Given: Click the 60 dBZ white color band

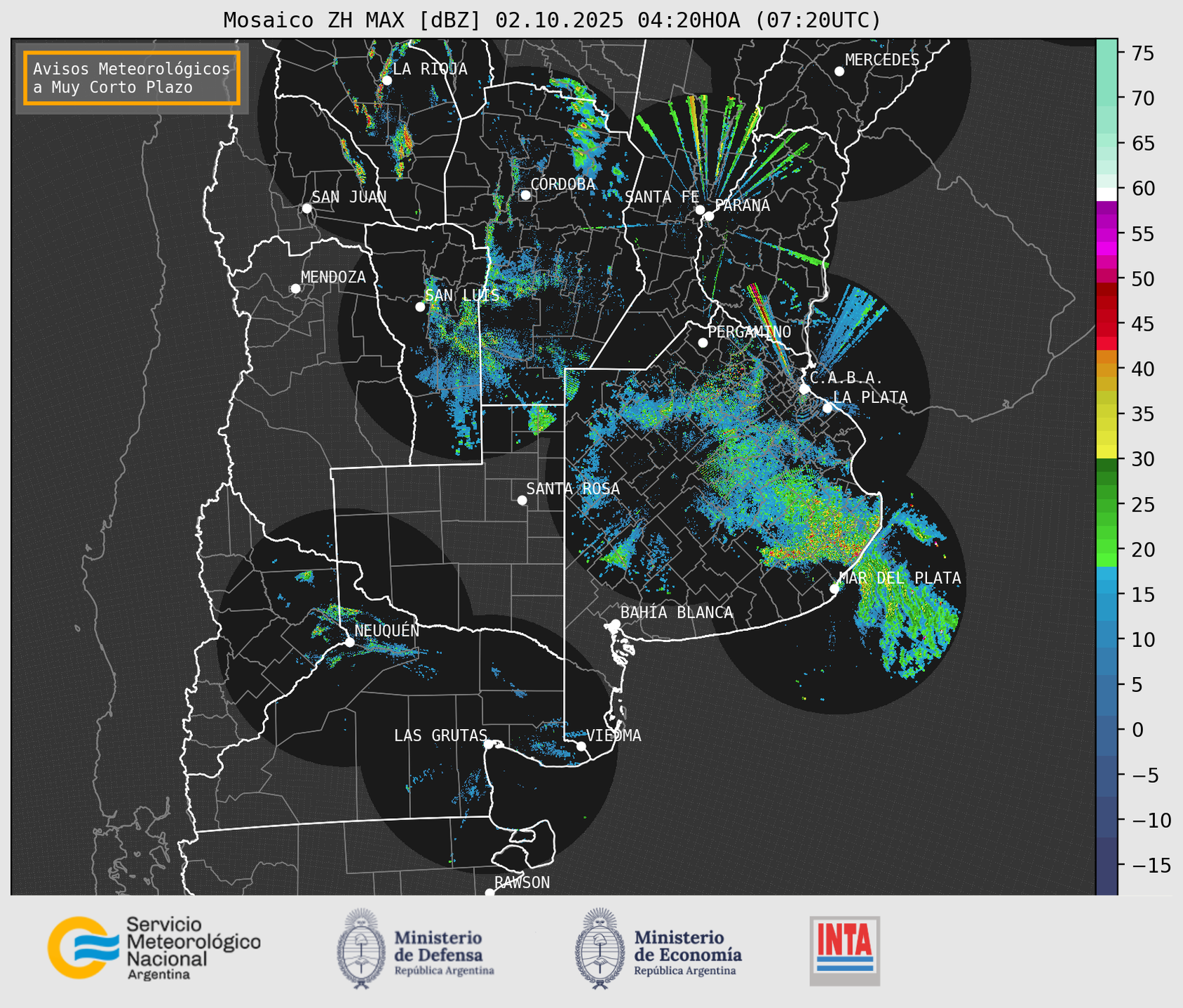Looking at the screenshot, I should pos(1106,193).
